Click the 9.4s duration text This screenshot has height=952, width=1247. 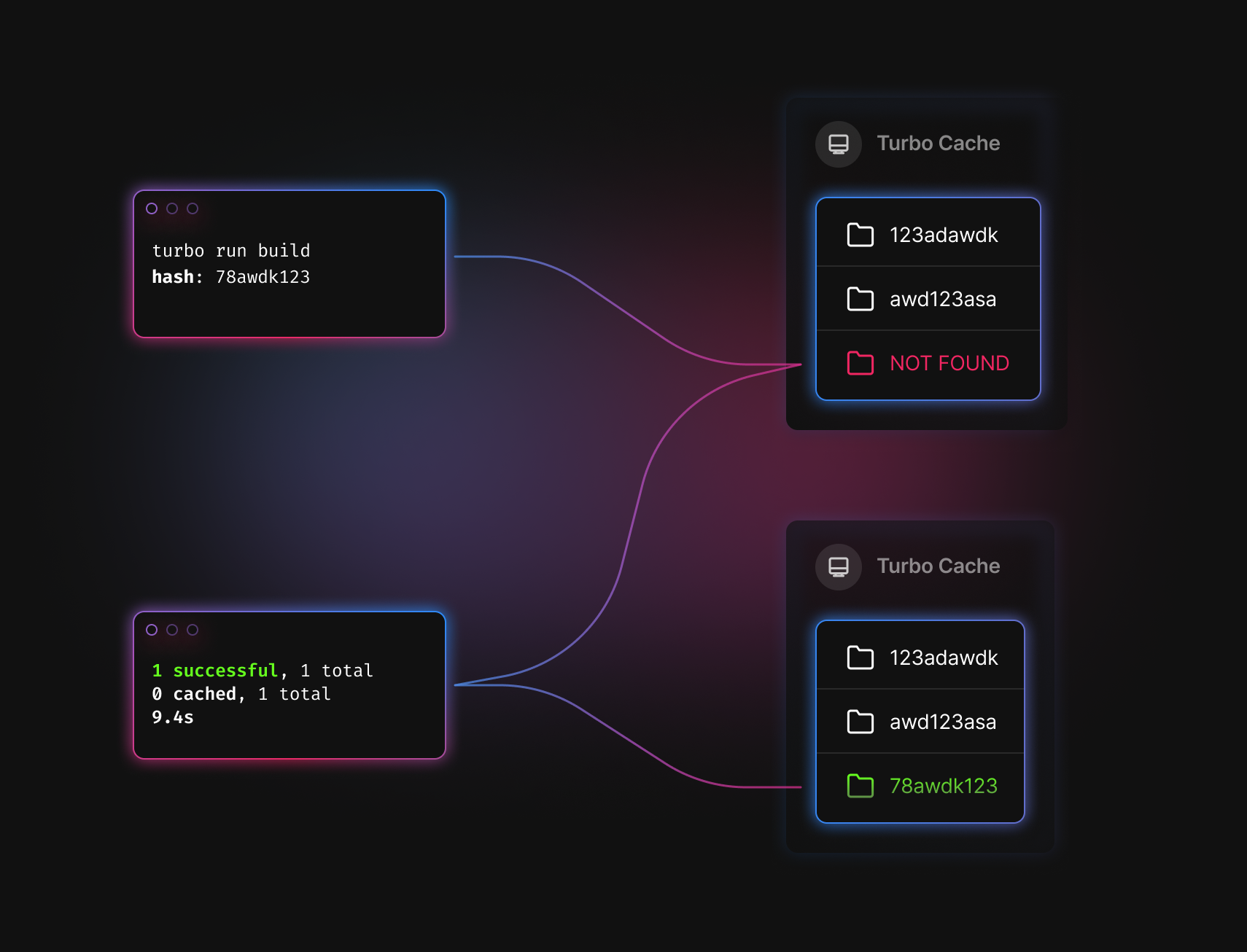[173, 717]
